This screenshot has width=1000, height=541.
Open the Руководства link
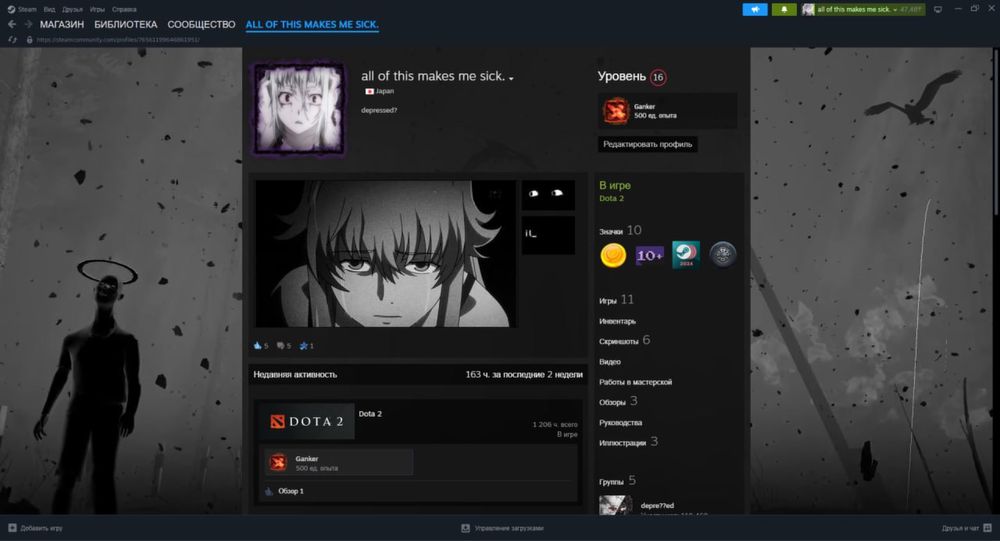point(621,423)
